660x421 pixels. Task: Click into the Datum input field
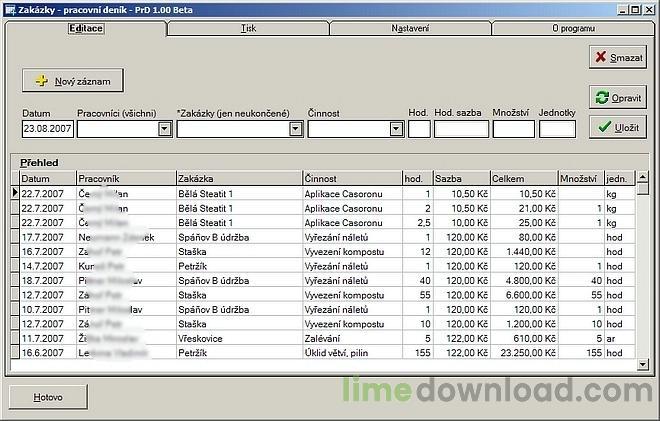click(46, 129)
